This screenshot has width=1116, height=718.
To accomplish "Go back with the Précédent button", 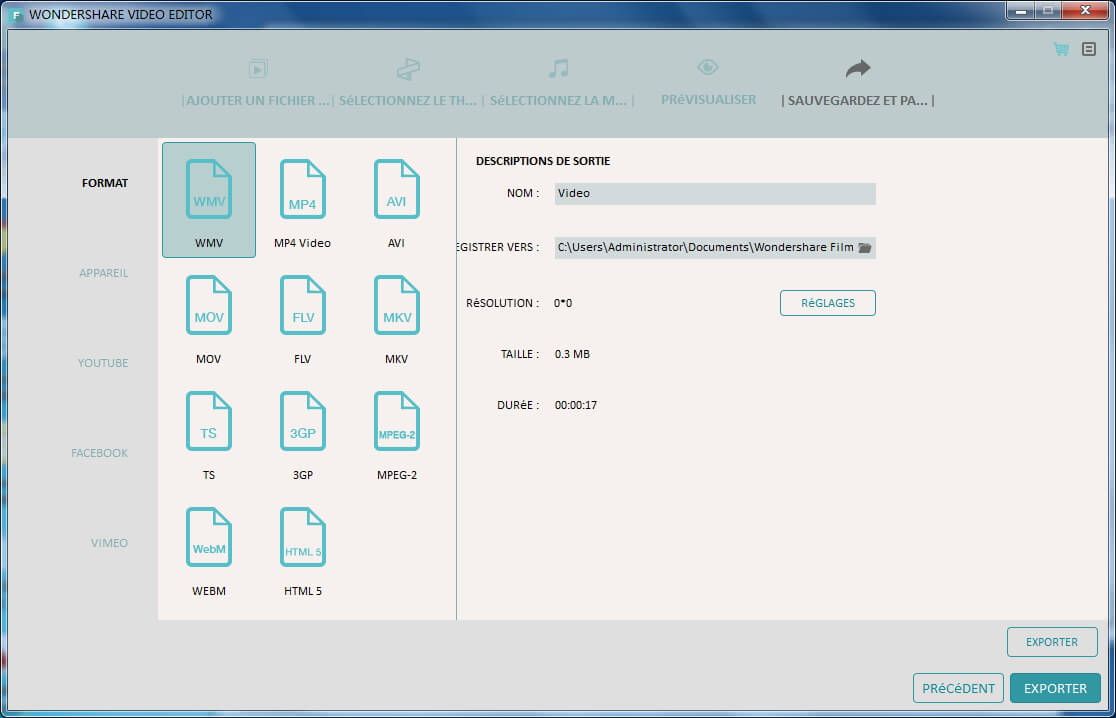I will pos(958,688).
